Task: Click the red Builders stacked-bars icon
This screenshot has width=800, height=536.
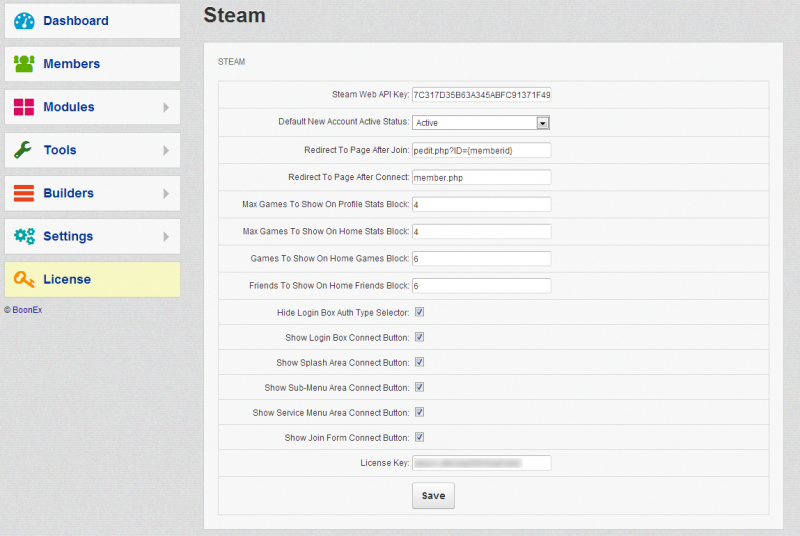Action: point(24,193)
